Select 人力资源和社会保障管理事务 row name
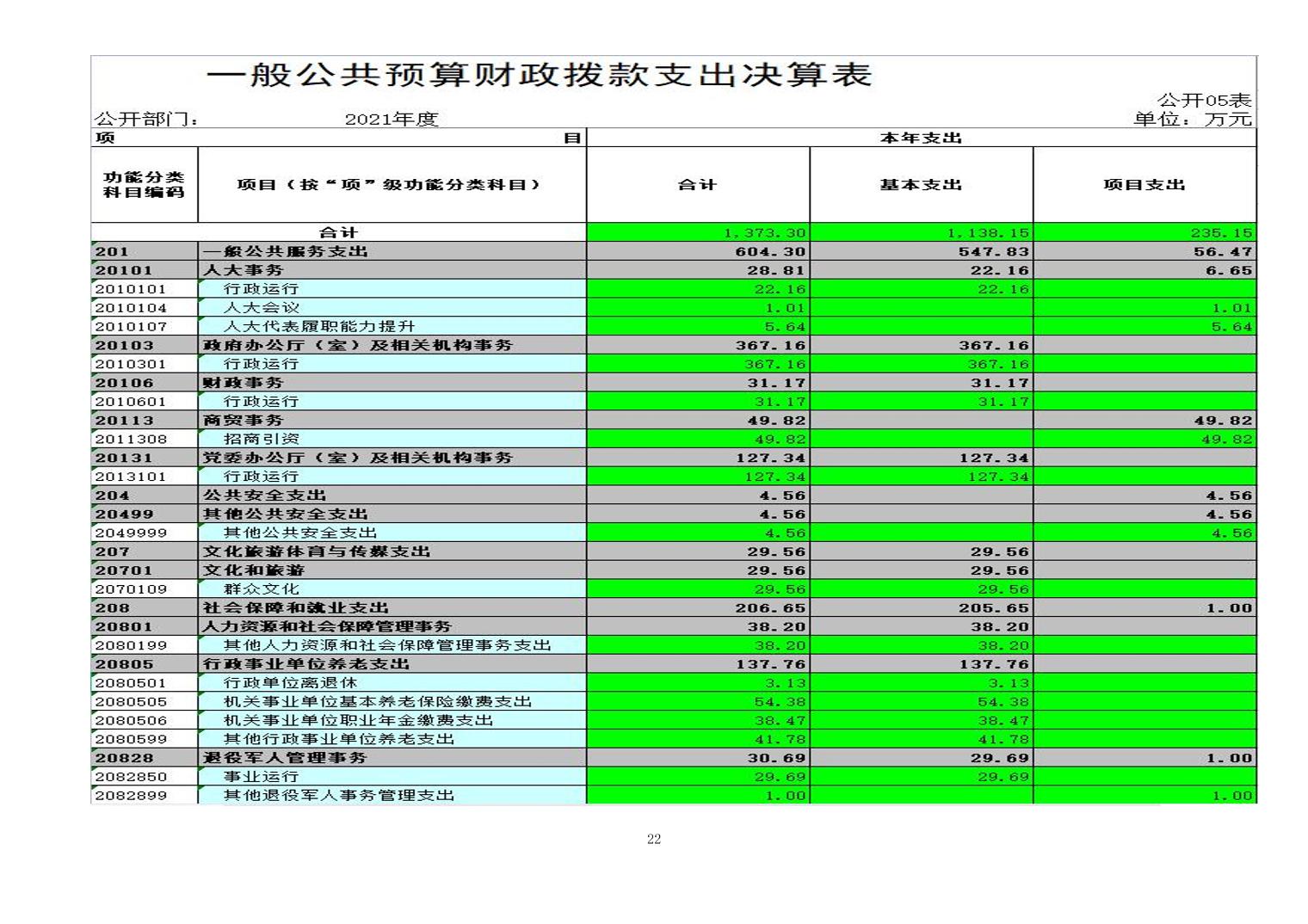 326,626
